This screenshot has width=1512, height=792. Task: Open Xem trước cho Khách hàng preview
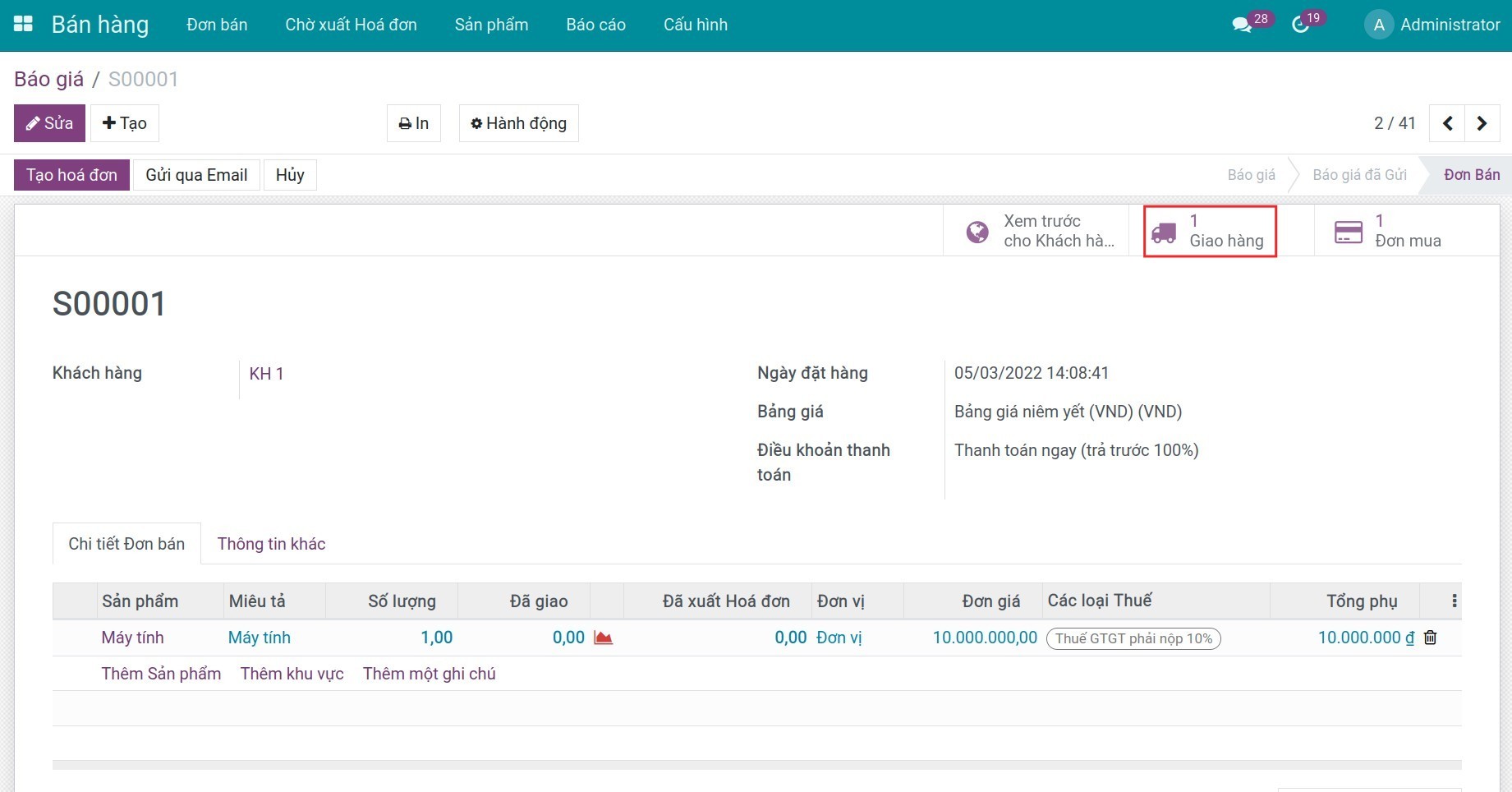pyautogui.click(x=1040, y=232)
